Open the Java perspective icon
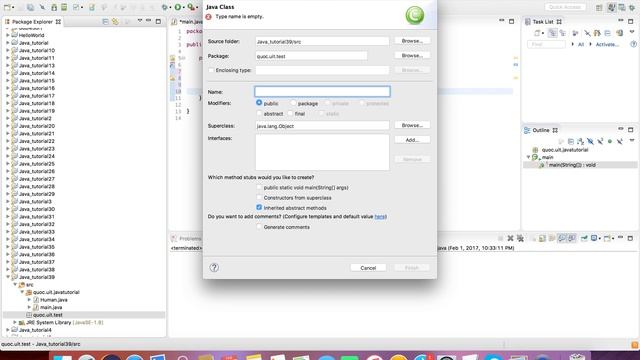 (x=611, y=7)
